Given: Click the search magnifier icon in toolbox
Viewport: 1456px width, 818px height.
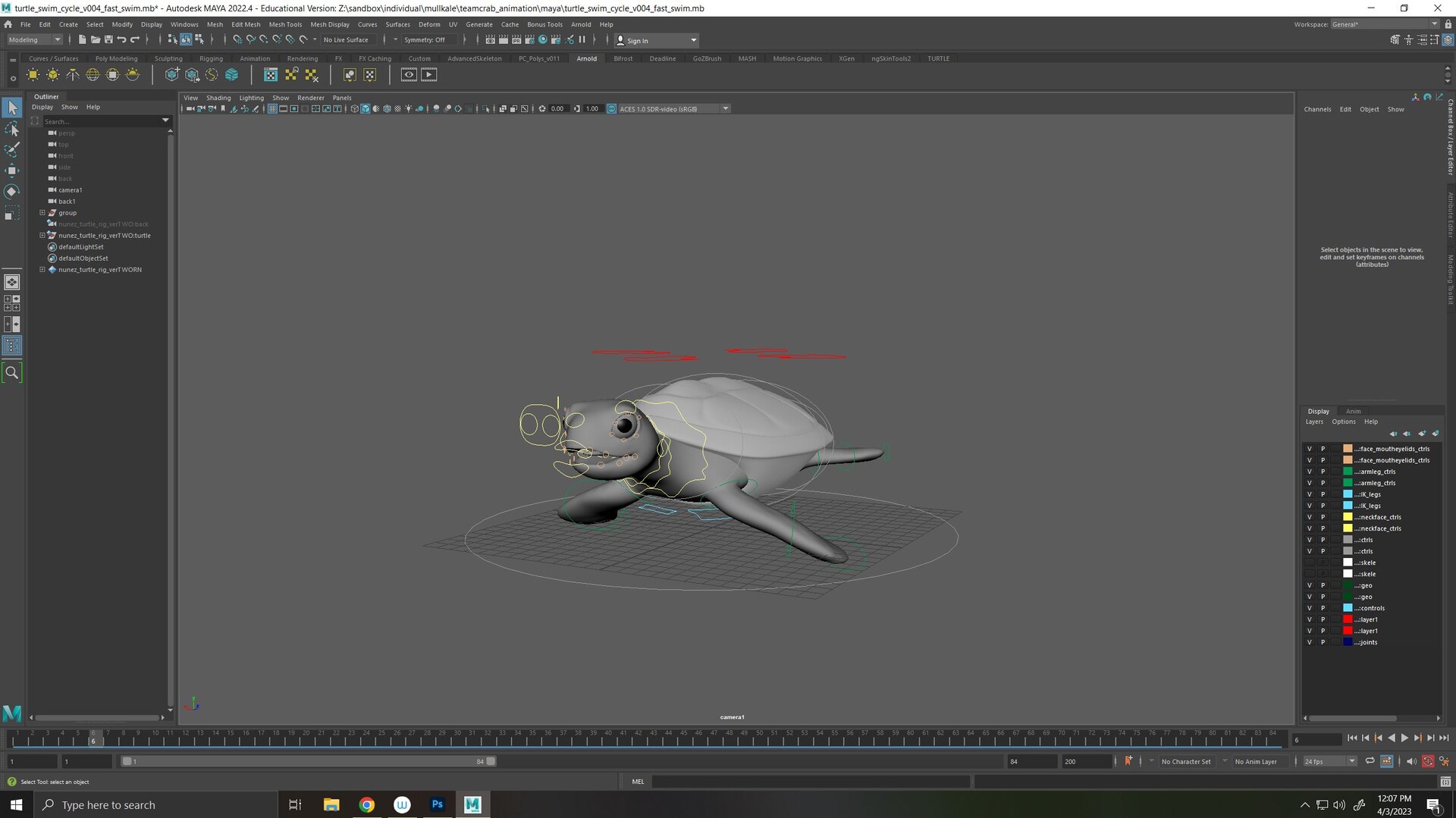Looking at the screenshot, I should pyautogui.click(x=12, y=372).
